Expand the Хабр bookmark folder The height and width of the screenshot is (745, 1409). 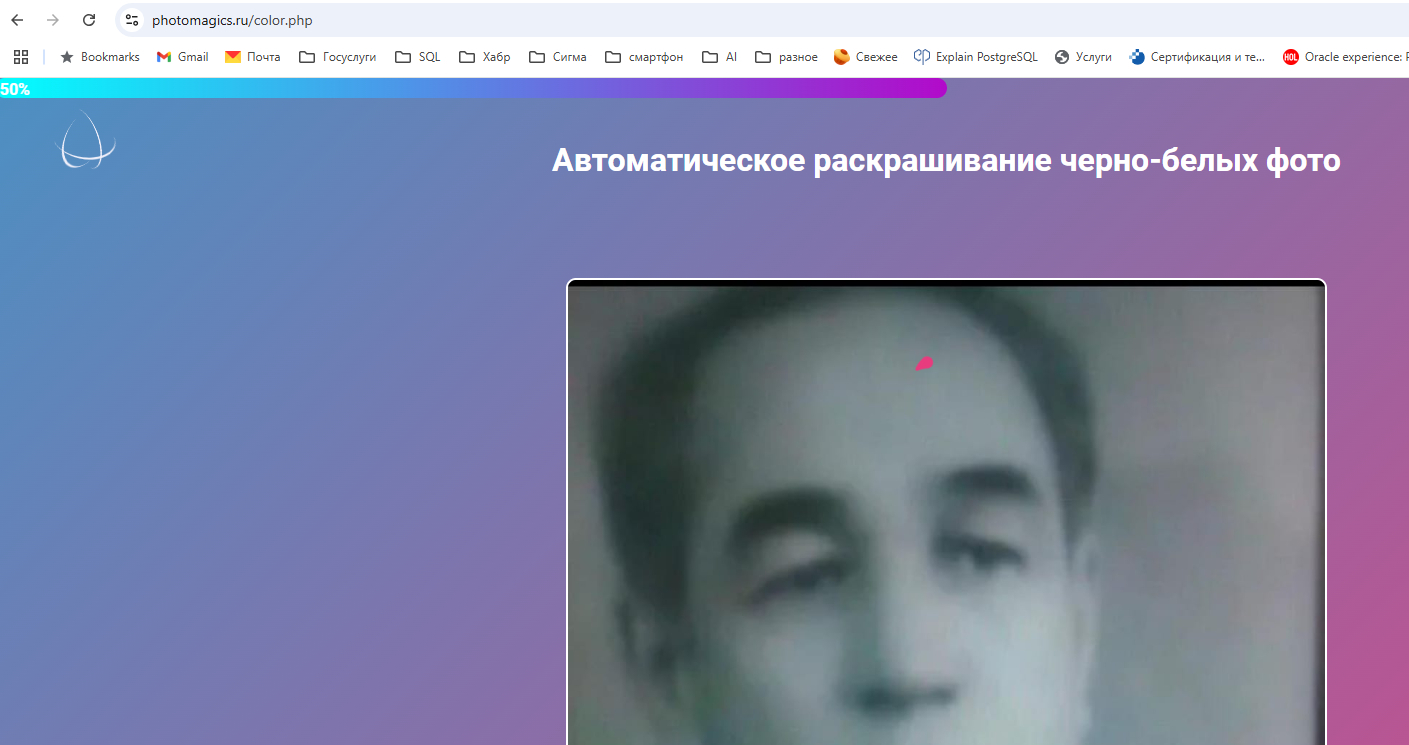[485, 57]
